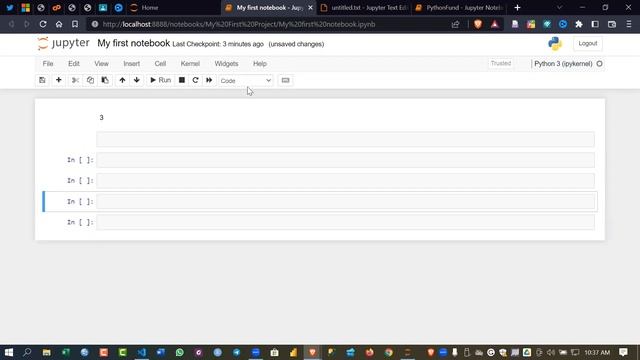
Task: Open Brave Shields lion icon
Action: click(478, 24)
